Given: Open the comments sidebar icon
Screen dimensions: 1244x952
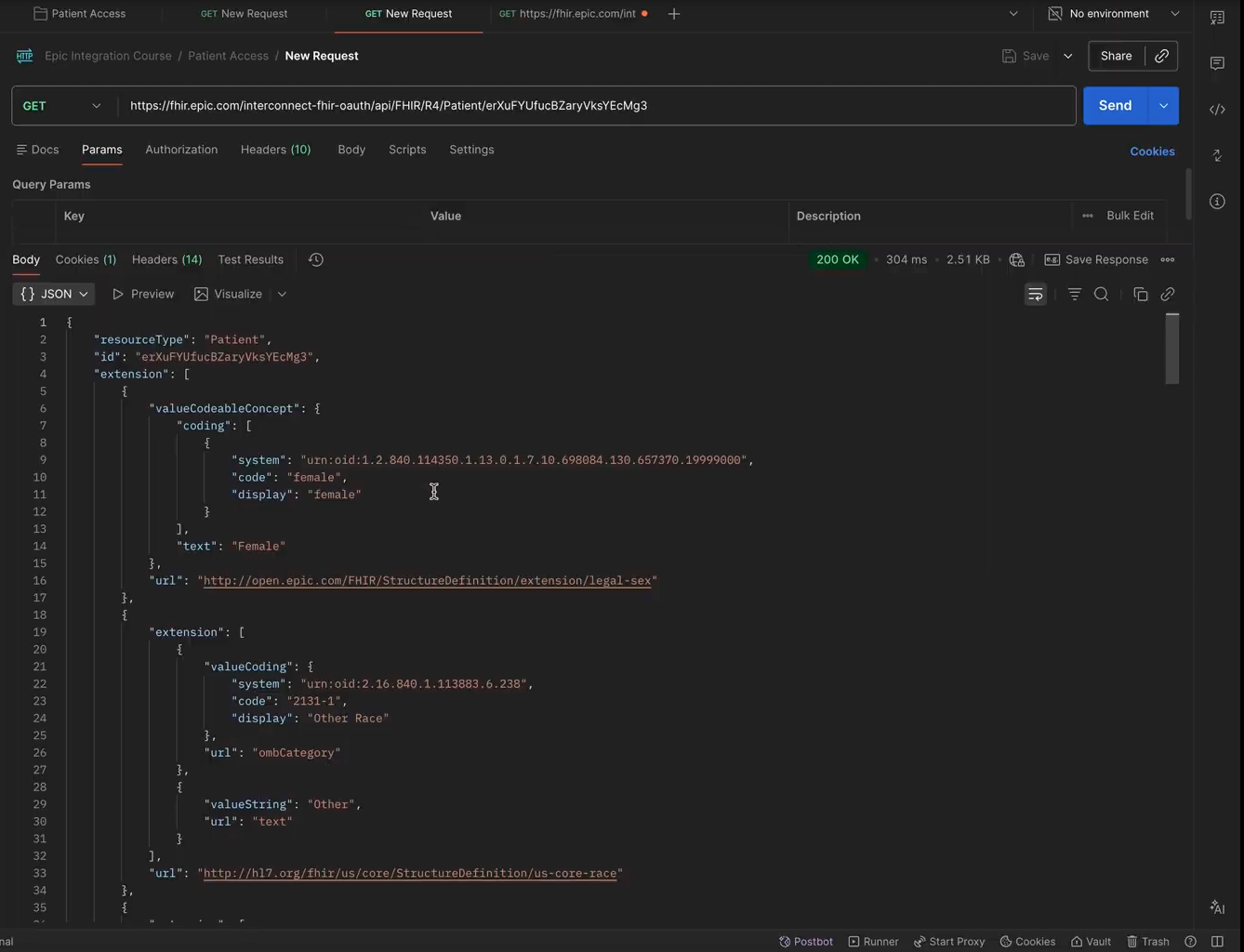Looking at the screenshot, I should tap(1217, 63).
